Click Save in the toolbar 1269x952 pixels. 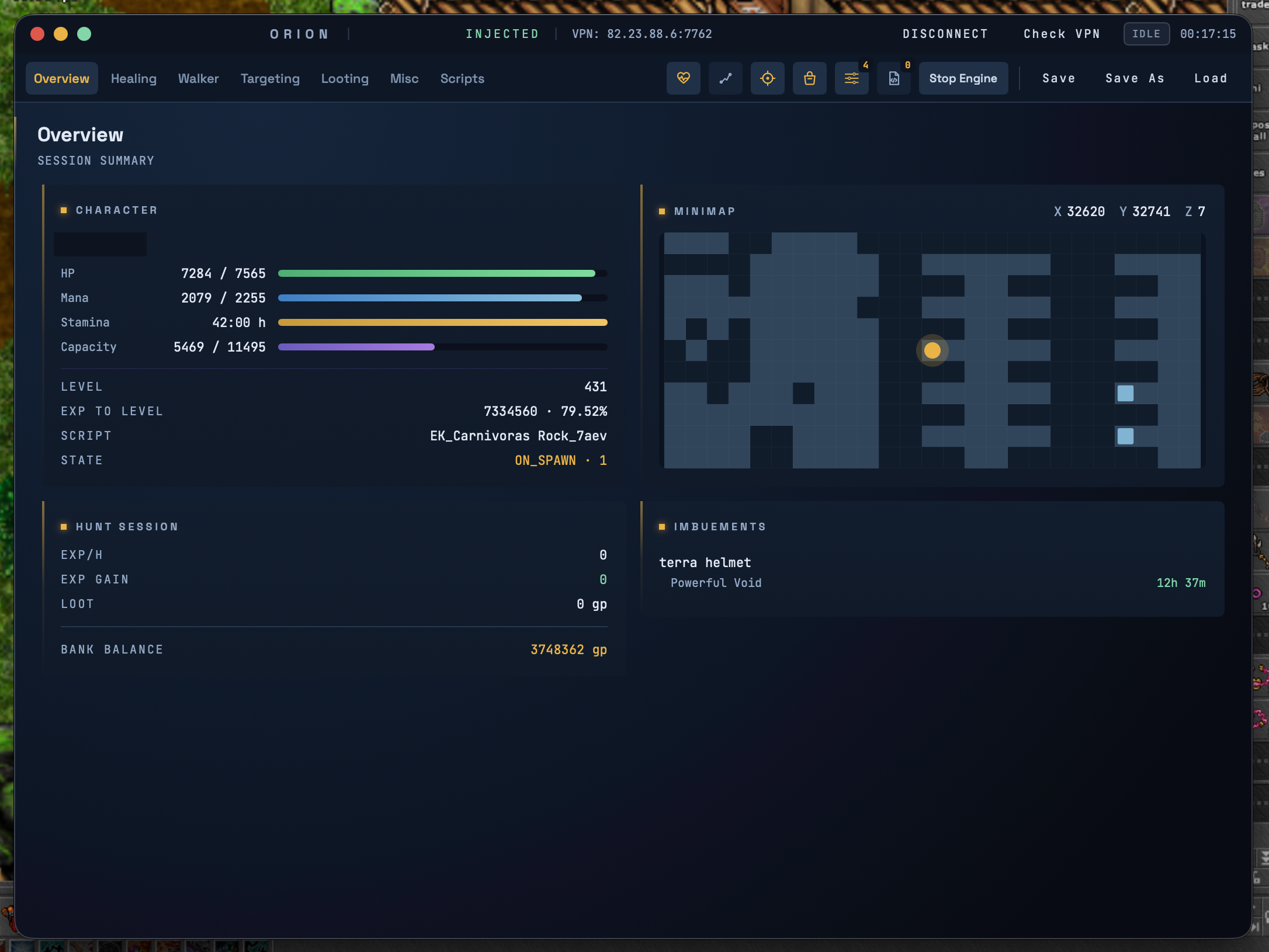tap(1059, 78)
